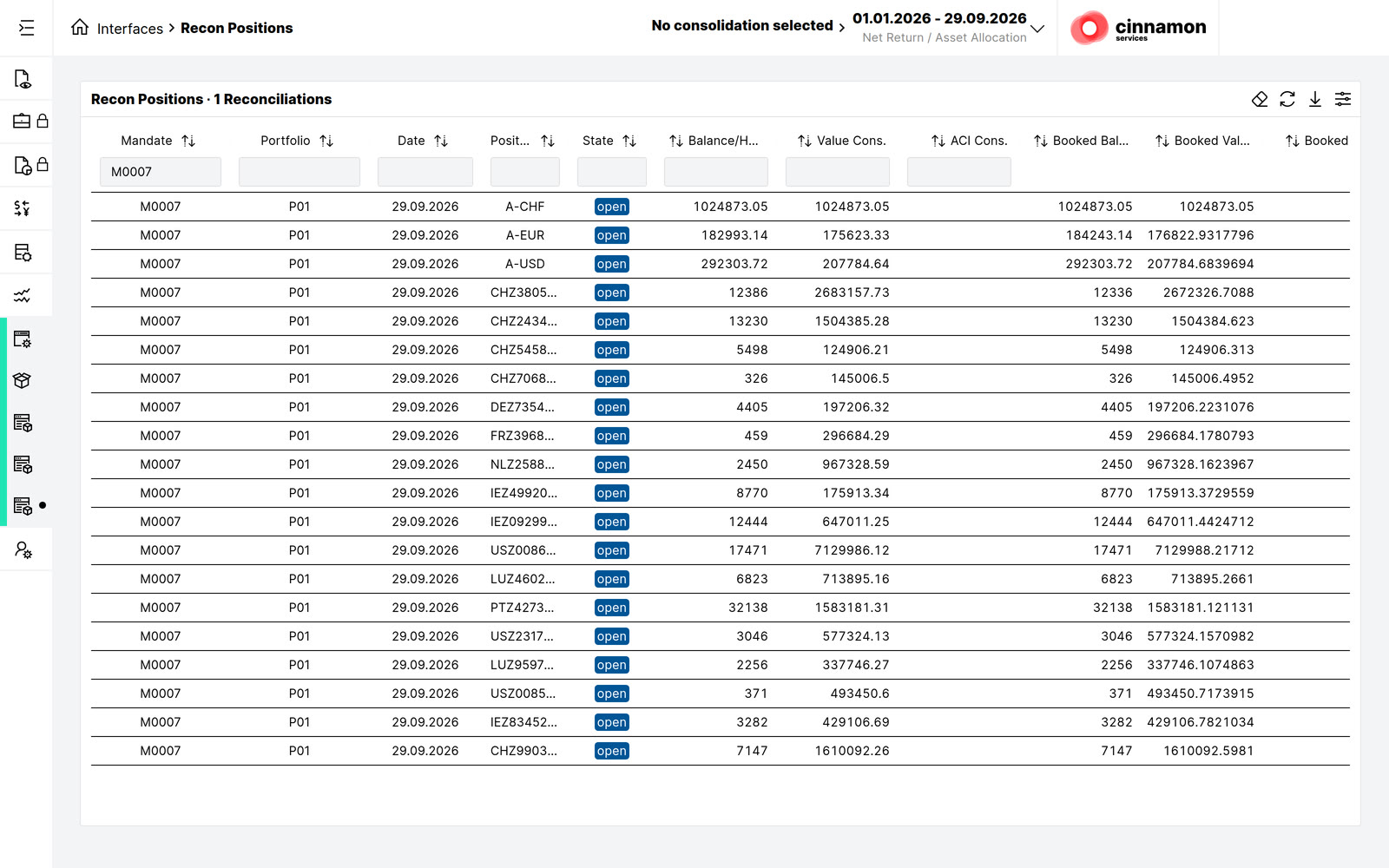This screenshot has height=868, width=1389.
Task: Clear filters with the eraser icon
Action: point(1260,99)
